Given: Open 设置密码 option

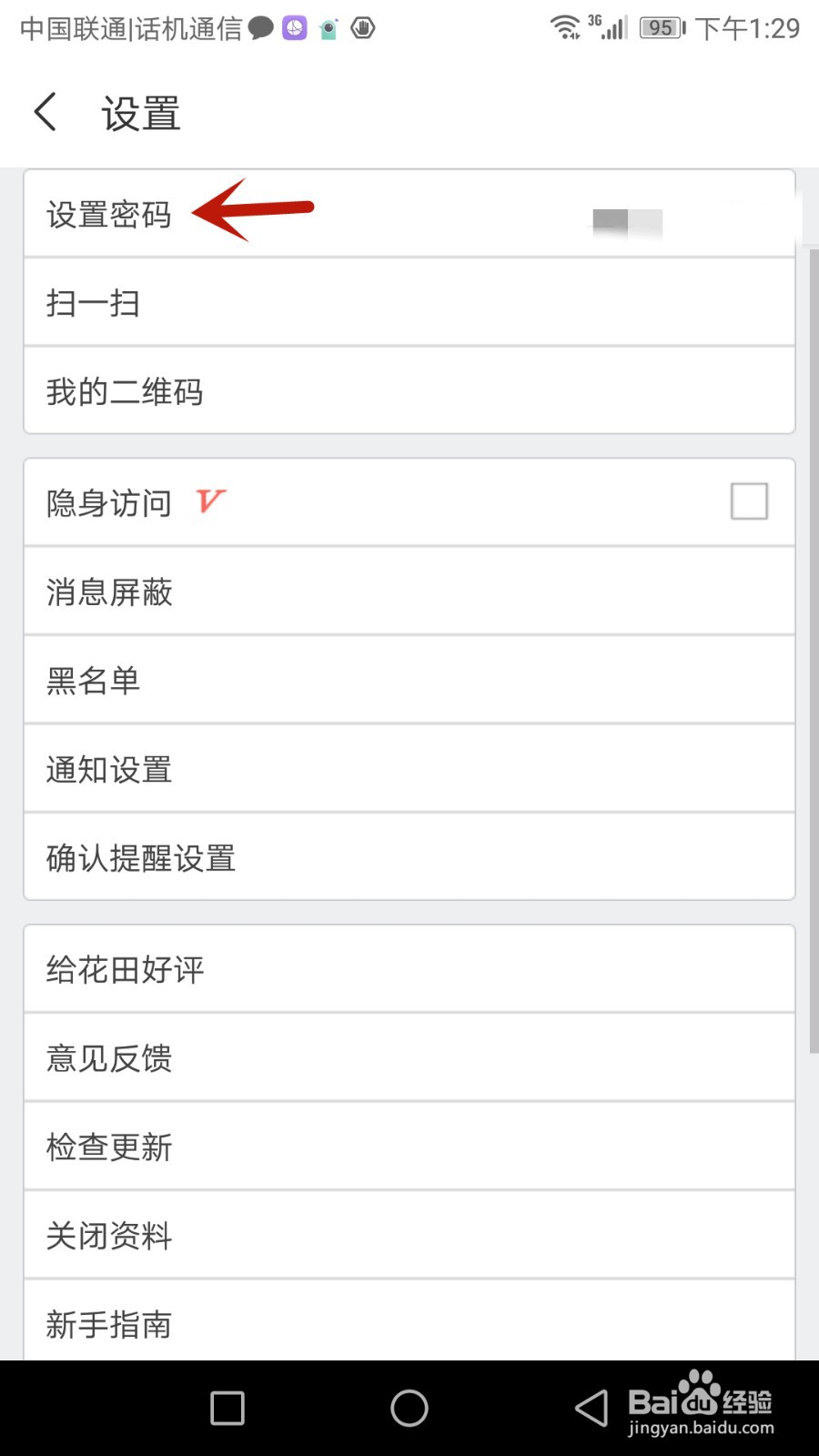Looking at the screenshot, I should click(x=409, y=214).
